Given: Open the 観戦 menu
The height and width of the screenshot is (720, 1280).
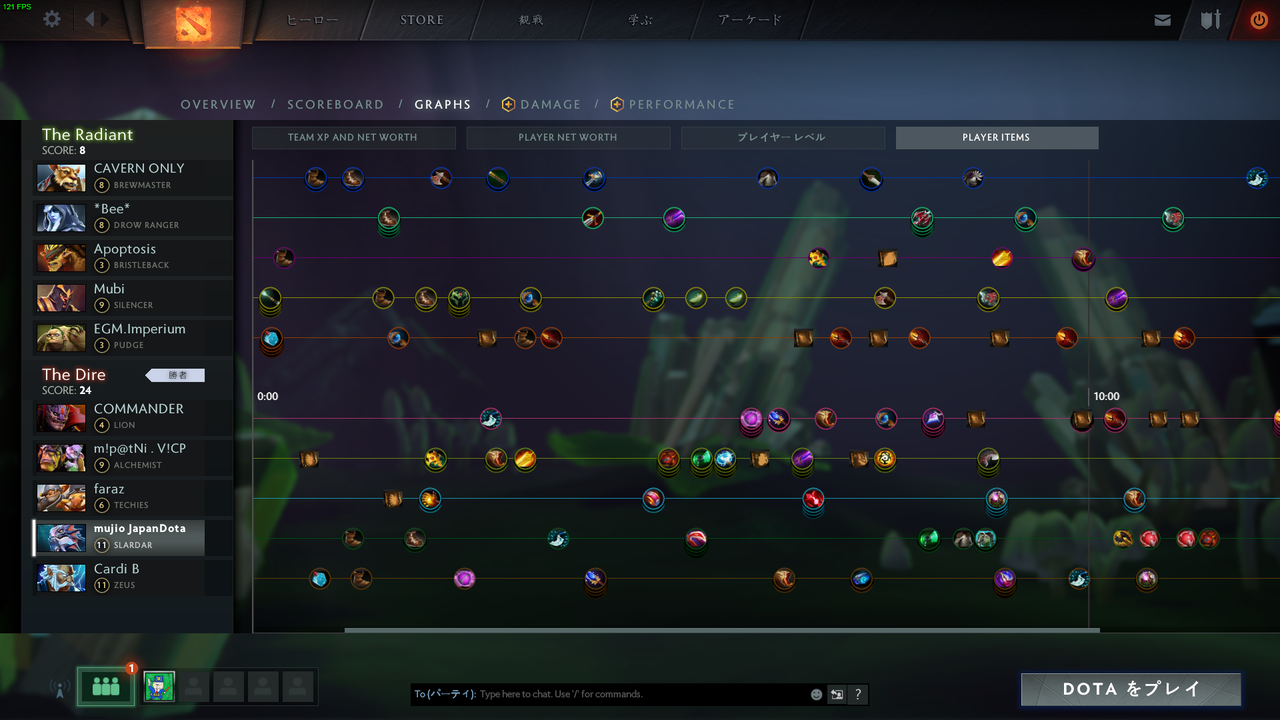Looking at the screenshot, I should pyautogui.click(x=532, y=20).
